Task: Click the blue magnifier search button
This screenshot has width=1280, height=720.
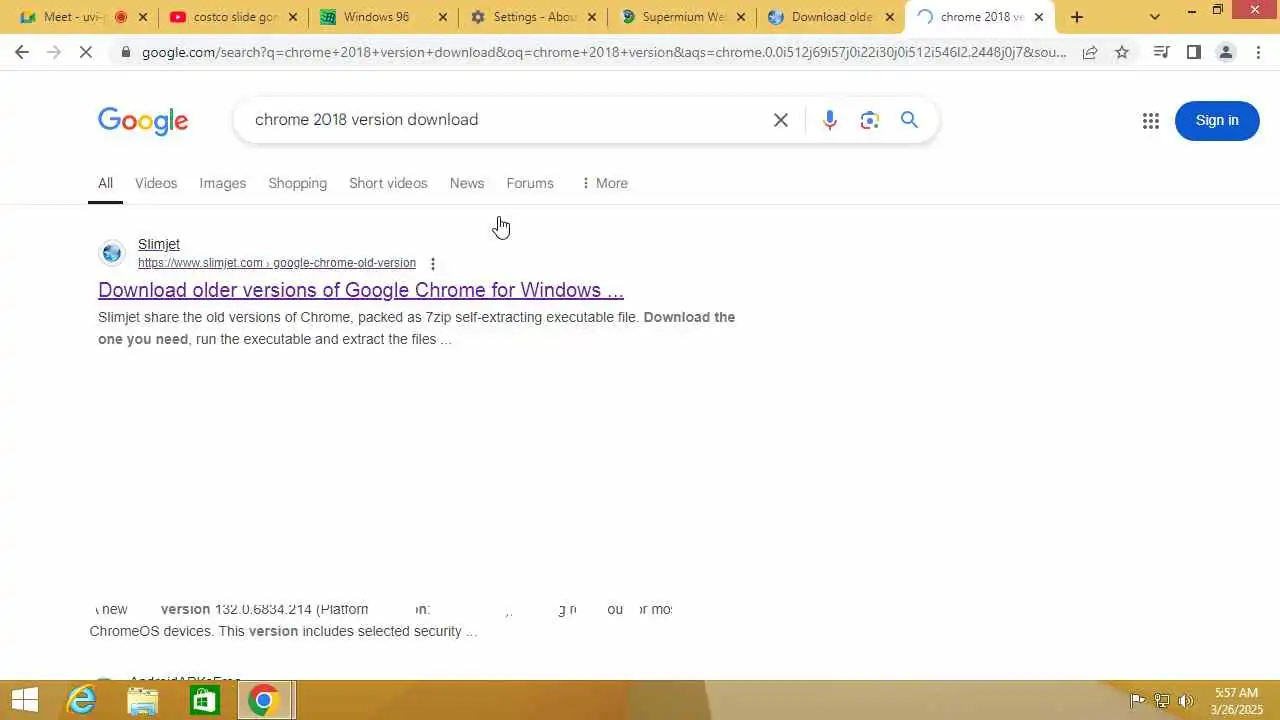Action: [909, 120]
